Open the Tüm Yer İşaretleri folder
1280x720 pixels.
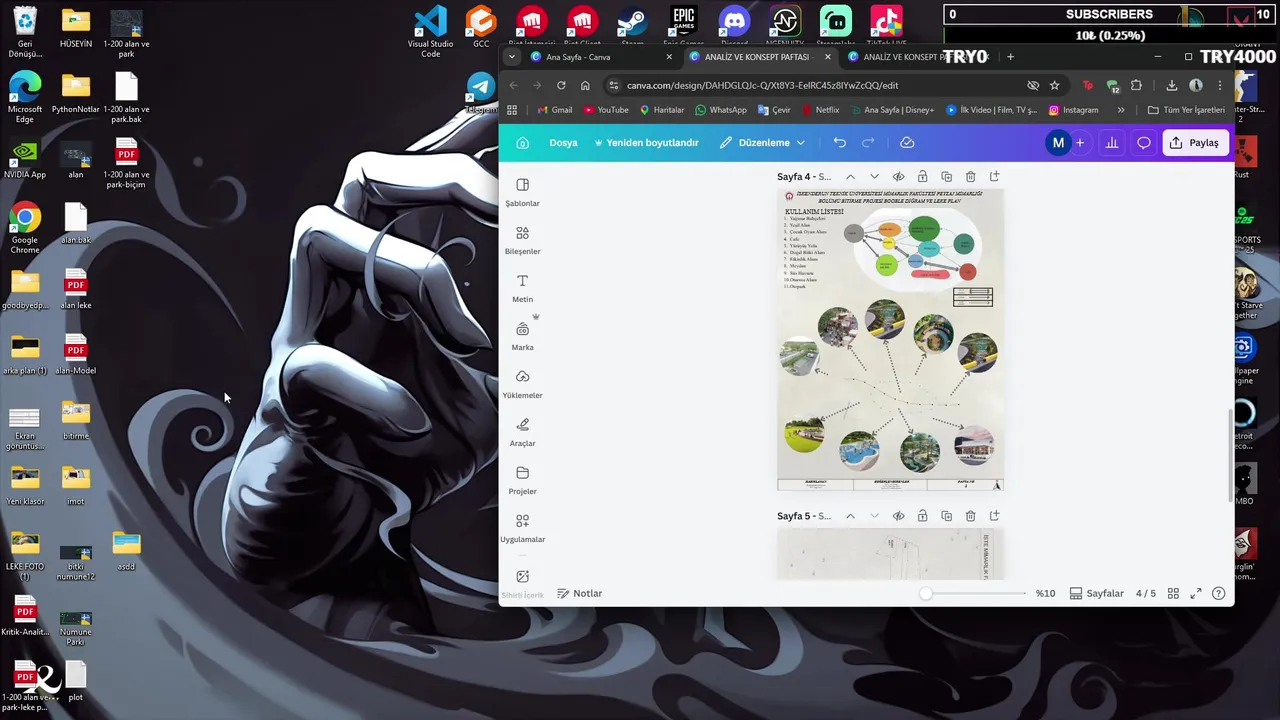point(1186,110)
